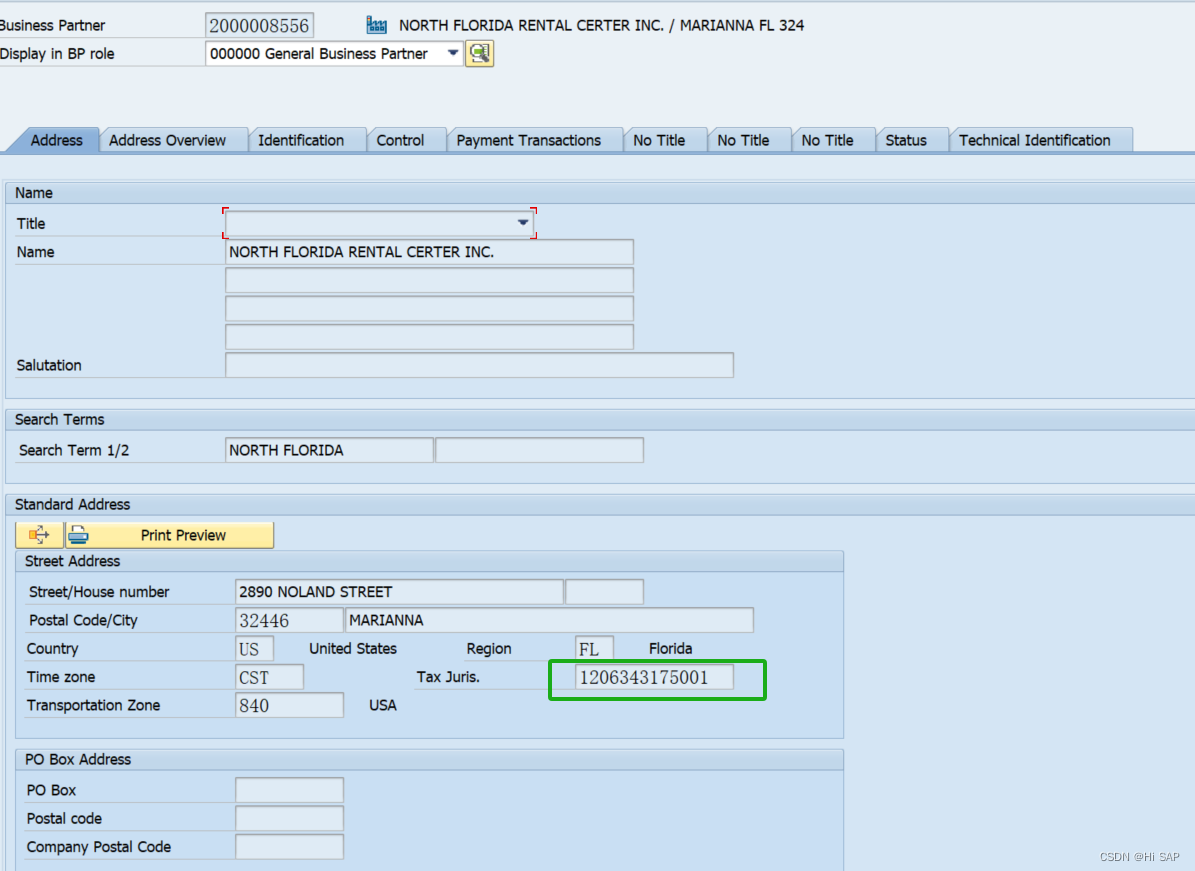This screenshot has width=1195, height=871.
Task: Click the Country field US
Action: [255, 648]
